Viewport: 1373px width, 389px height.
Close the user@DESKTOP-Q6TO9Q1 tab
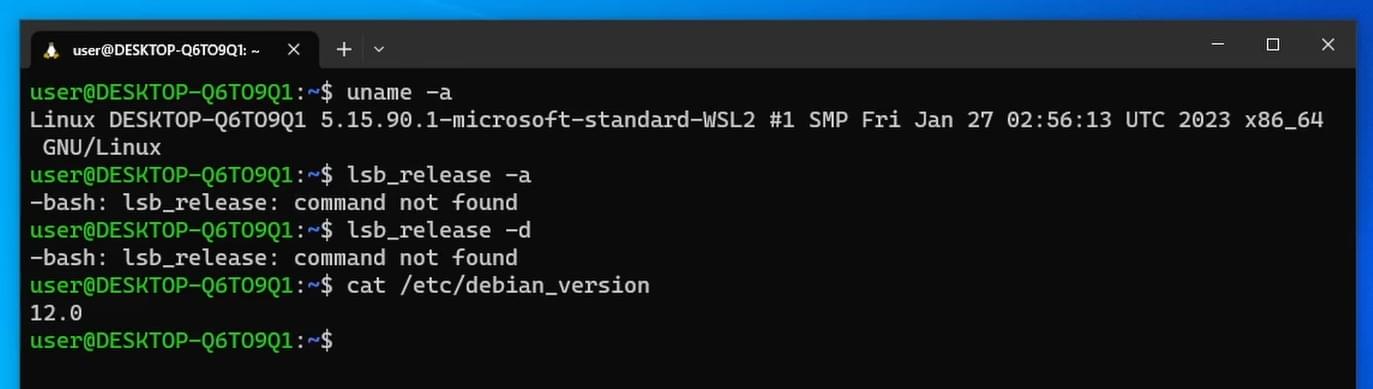pyautogui.click(x=293, y=48)
